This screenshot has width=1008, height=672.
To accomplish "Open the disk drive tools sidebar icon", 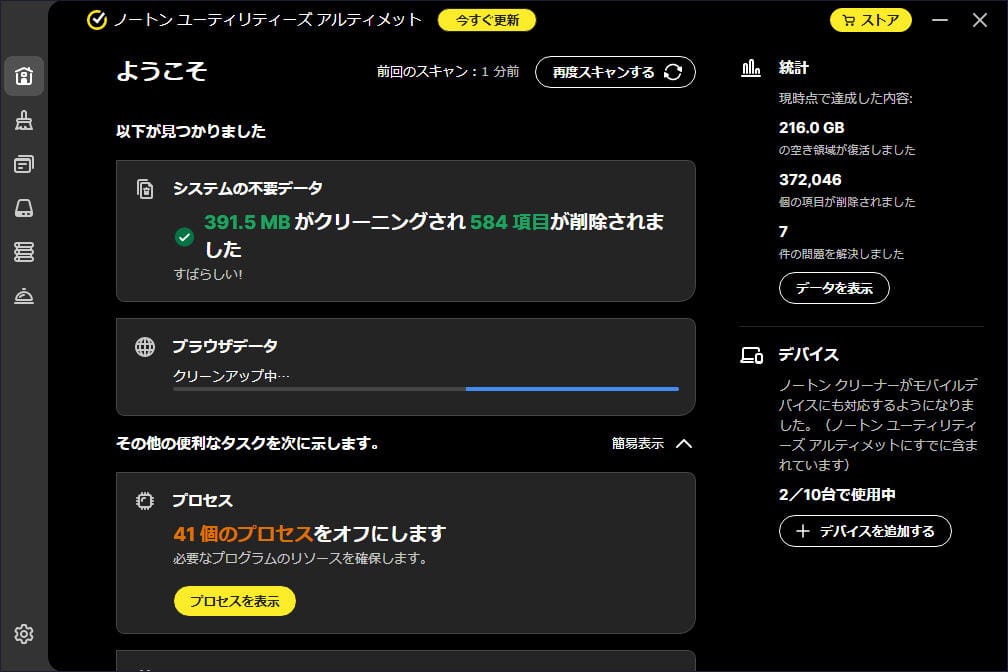I will 23,207.
